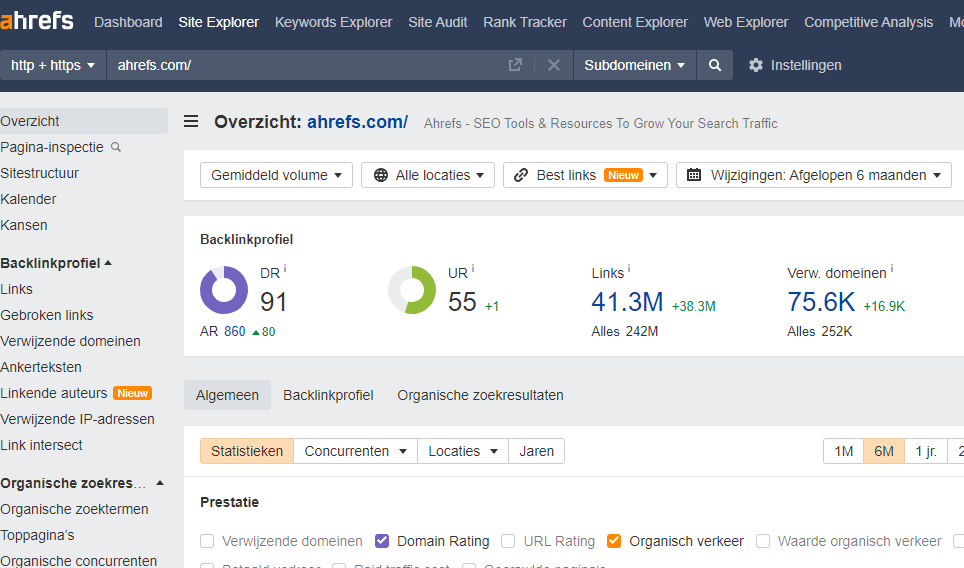The image size is (964, 568).
Task: Switch to the Algemeen tab
Action: tap(227, 395)
